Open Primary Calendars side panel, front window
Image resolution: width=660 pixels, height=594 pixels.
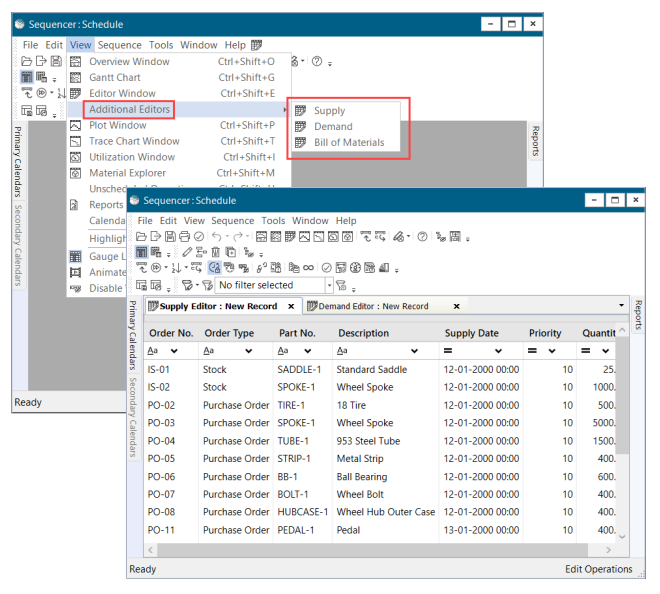[133, 336]
